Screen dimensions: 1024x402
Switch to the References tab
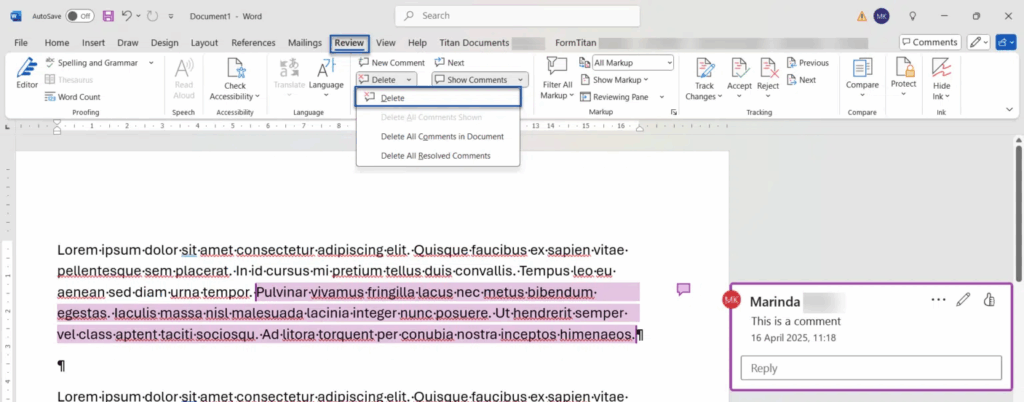pyautogui.click(x=253, y=43)
